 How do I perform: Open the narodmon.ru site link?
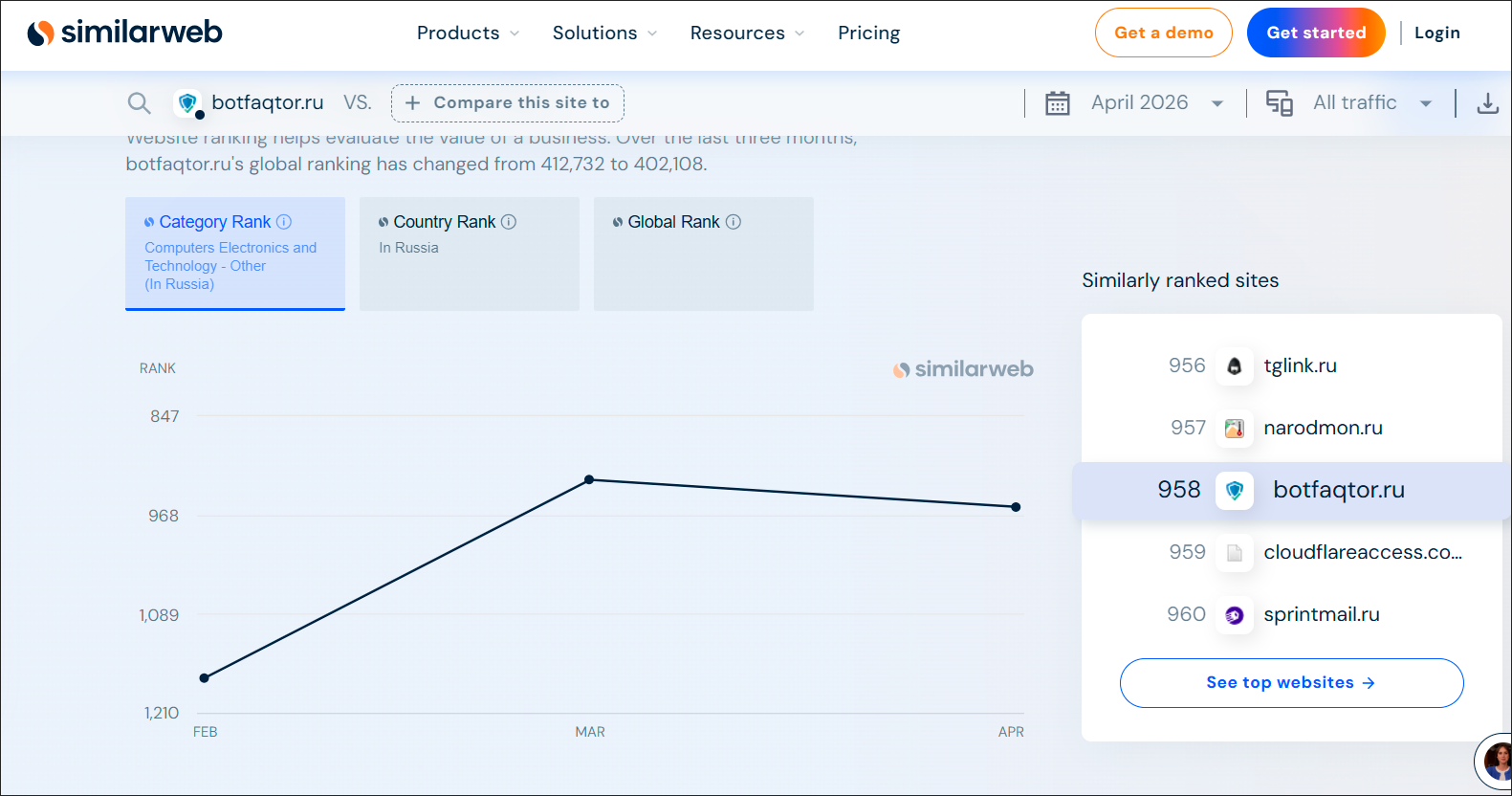pos(1324,429)
